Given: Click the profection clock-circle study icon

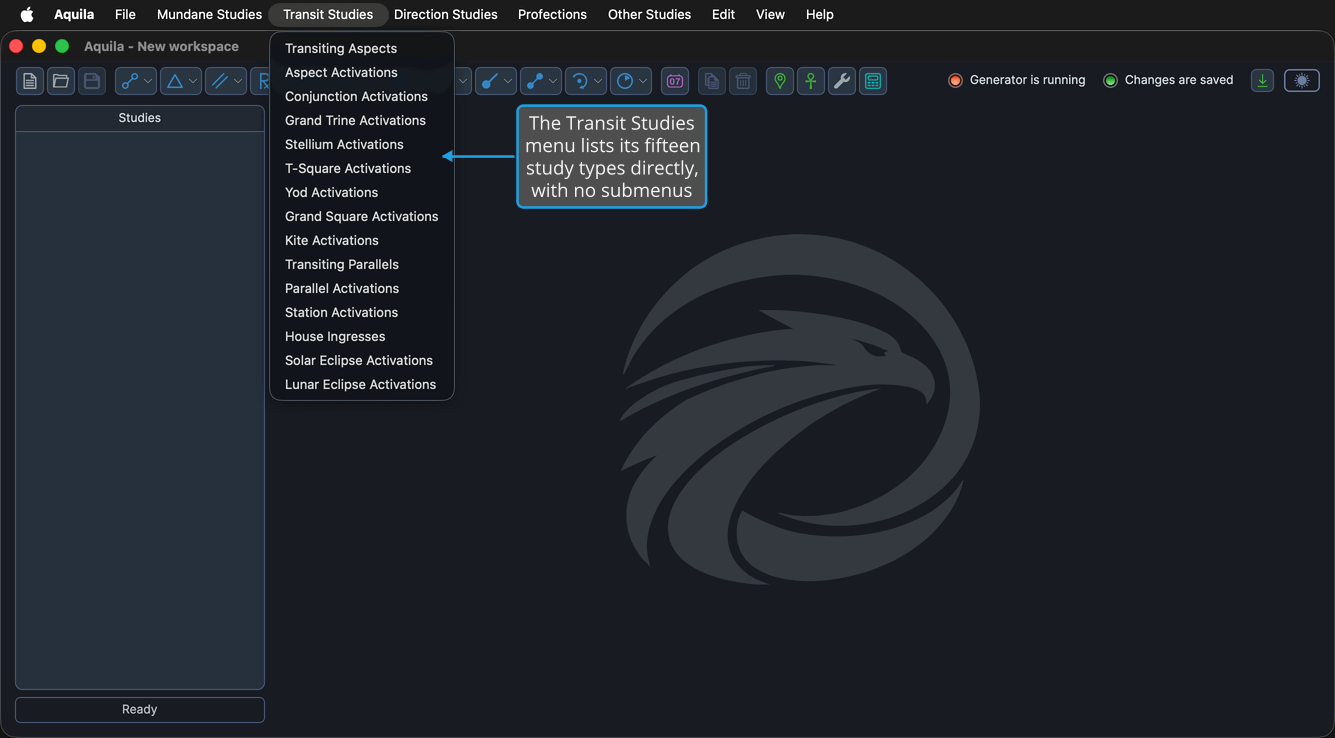Looking at the screenshot, I should coord(624,81).
